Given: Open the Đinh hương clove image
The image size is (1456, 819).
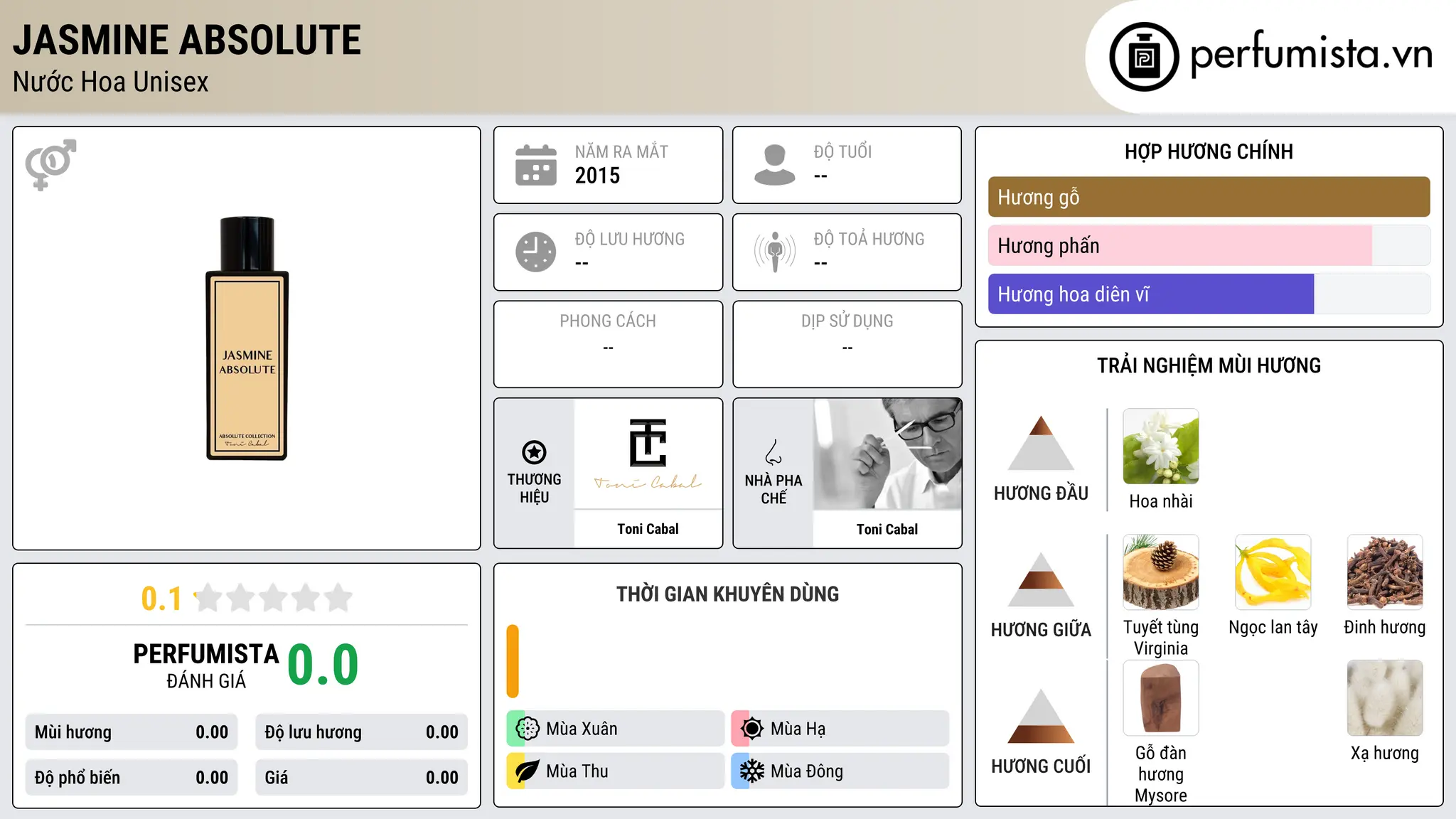Looking at the screenshot, I should click(1385, 572).
